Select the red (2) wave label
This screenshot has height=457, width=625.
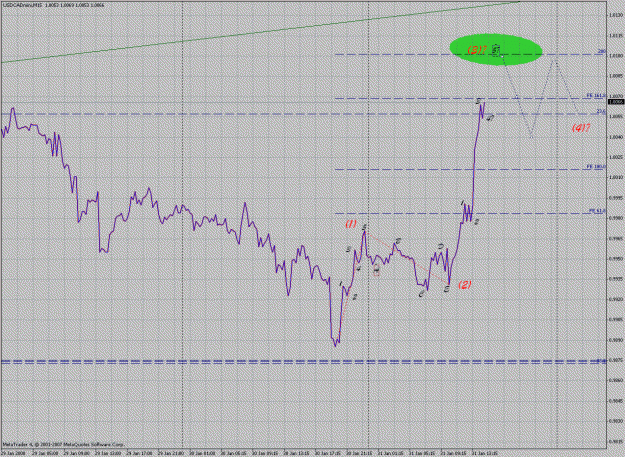point(464,284)
